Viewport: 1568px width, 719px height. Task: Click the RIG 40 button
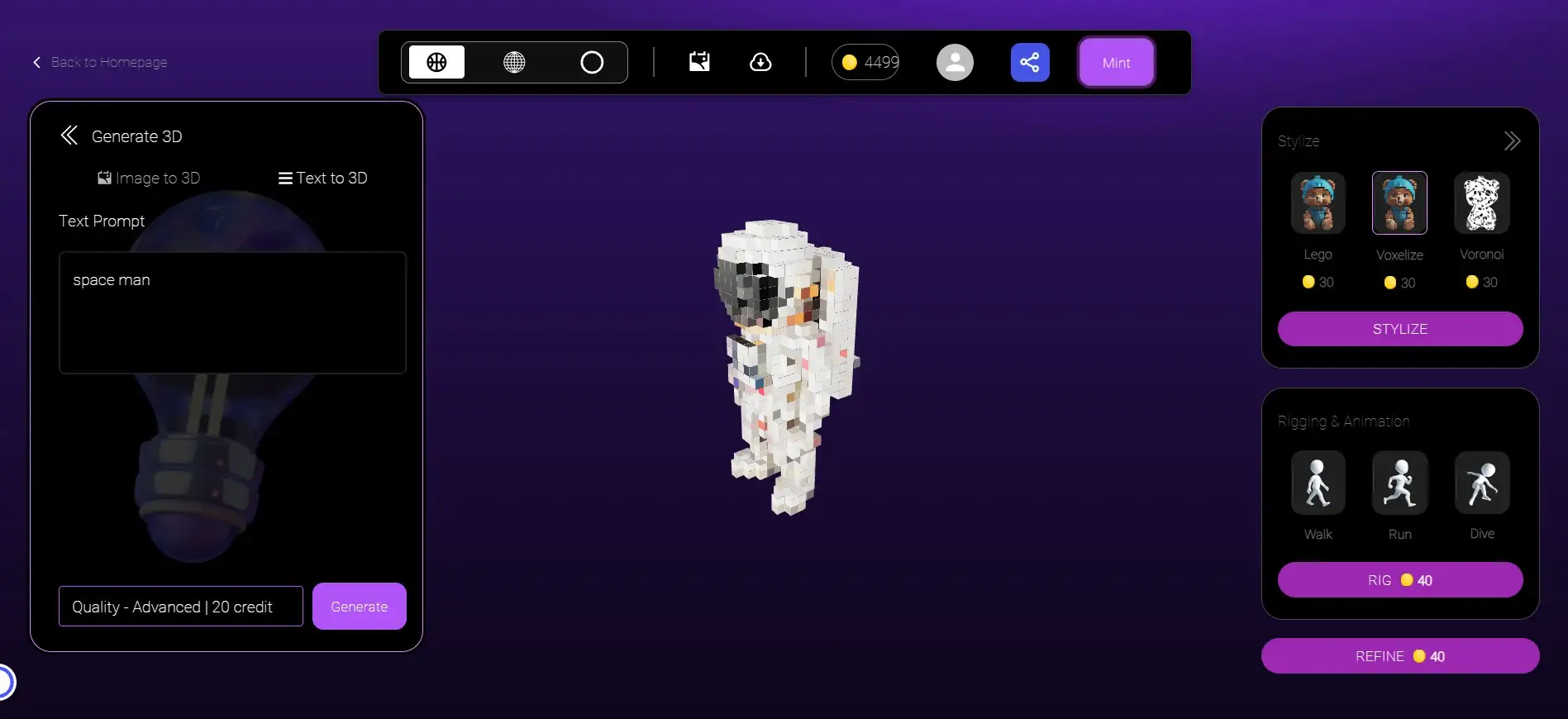1400,580
